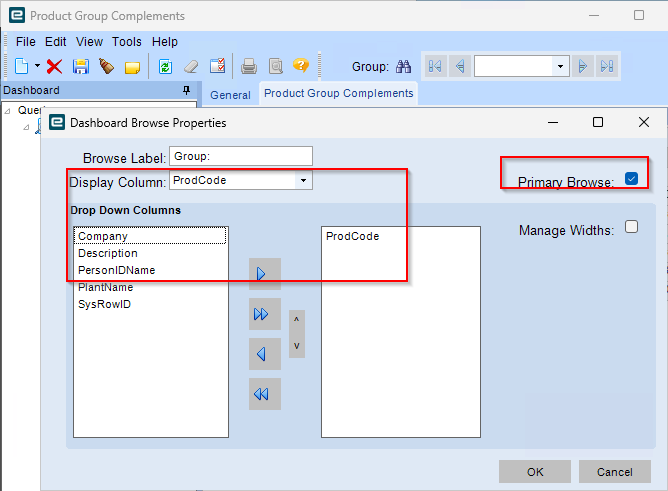Enable the Manage Widths checkbox
Screen dimensions: 668x491
(631, 227)
